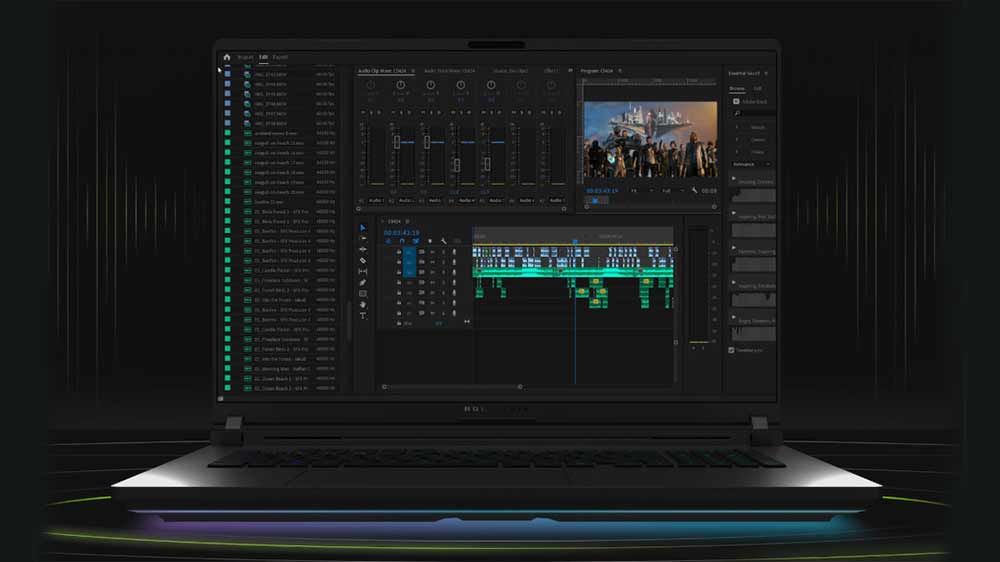Select the Razor tool
The width and height of the screenshot is (1000, 562).
coord(363,260)
